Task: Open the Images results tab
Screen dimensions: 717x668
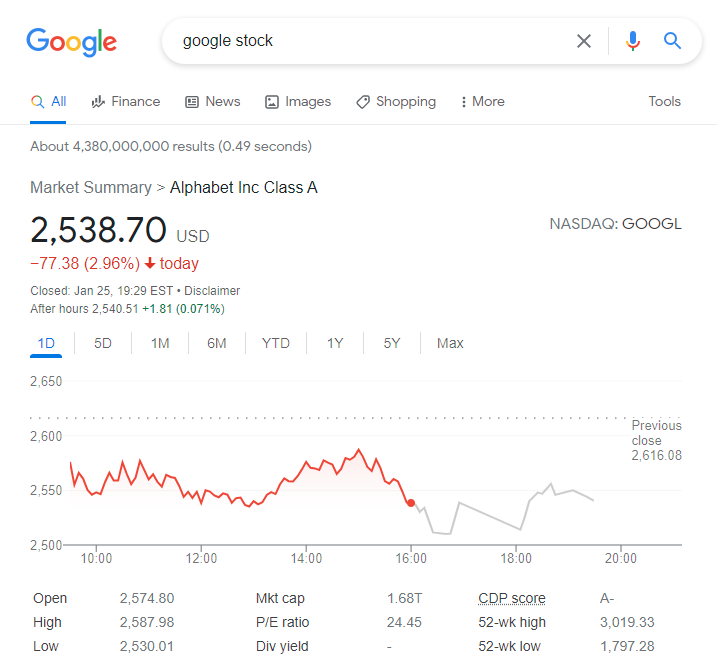Action: click(x=298, y=101)
